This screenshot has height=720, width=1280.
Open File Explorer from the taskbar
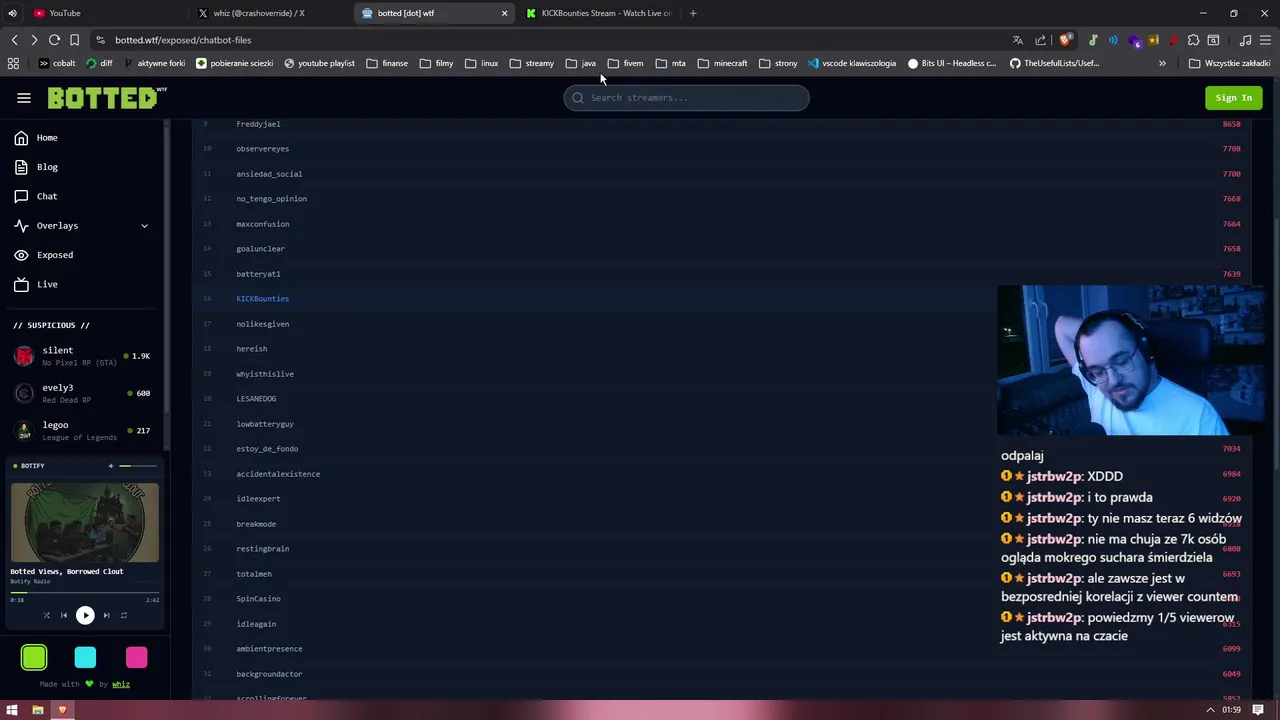[38, 710]
